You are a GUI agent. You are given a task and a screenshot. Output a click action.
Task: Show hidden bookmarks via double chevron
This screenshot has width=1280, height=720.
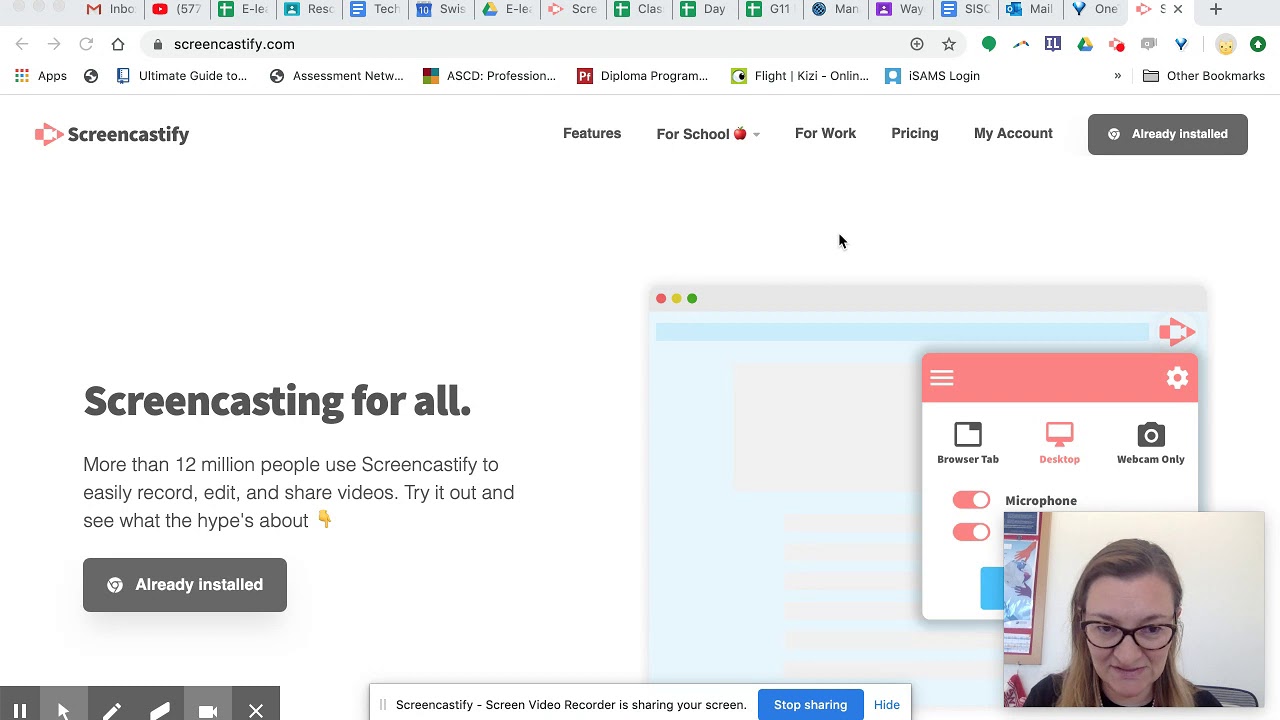click(1118, 76)
